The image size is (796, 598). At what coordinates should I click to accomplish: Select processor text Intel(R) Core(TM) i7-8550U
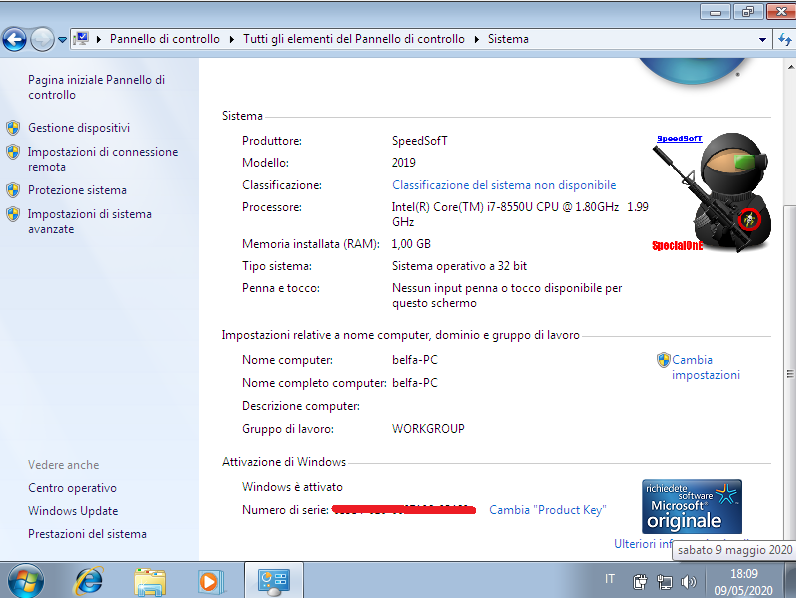point(520,214)
